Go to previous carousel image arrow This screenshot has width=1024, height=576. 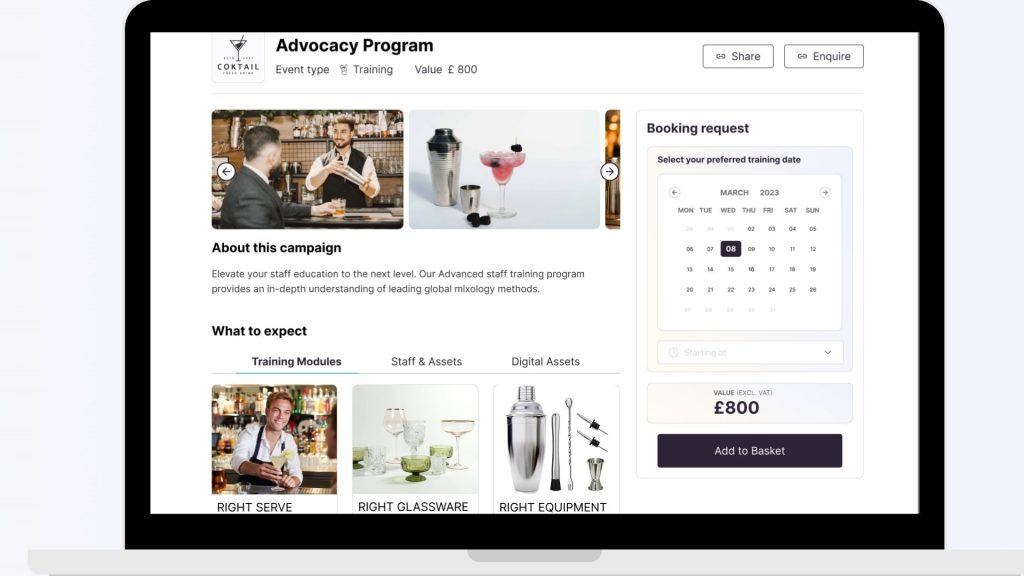tap(226, 171)
